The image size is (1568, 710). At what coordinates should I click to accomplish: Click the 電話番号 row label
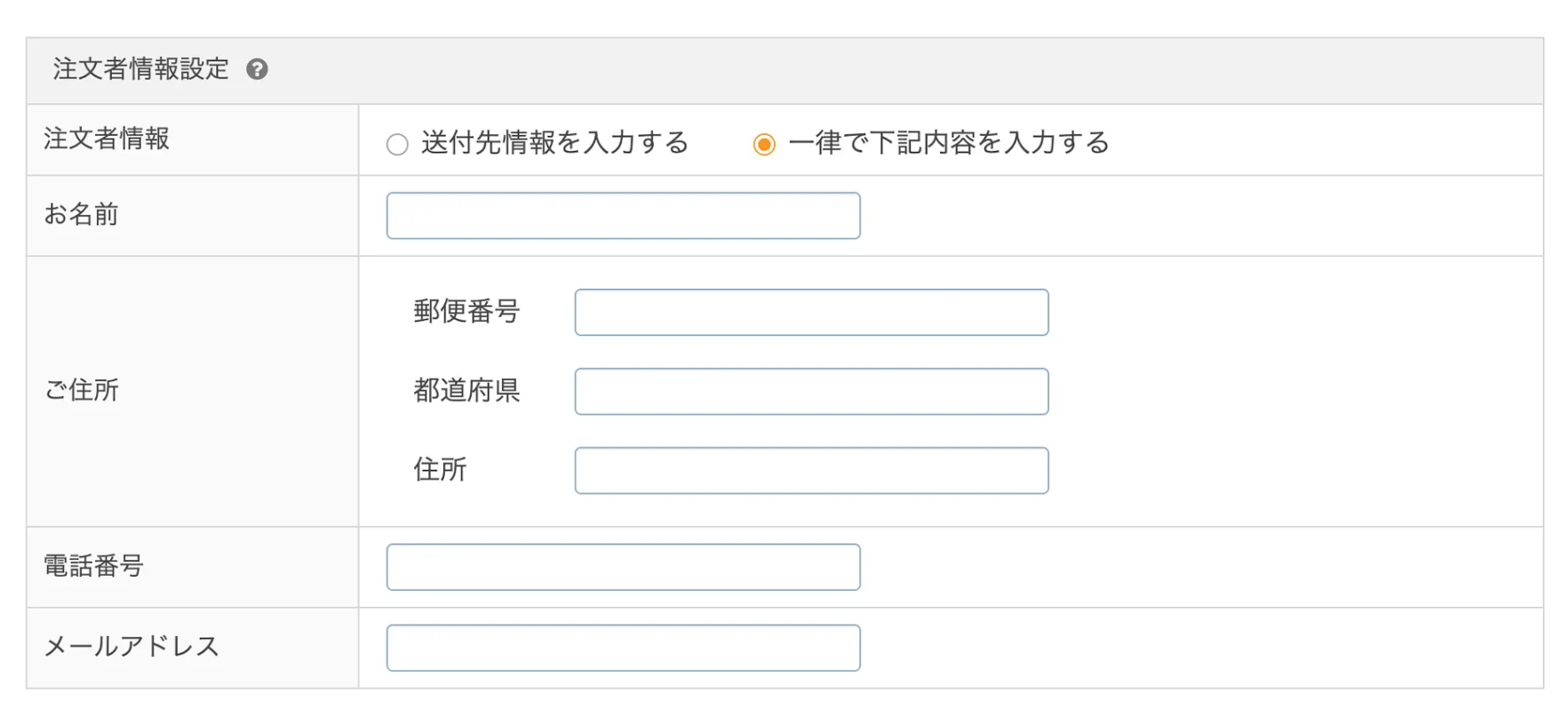click(x=93, y=566)
